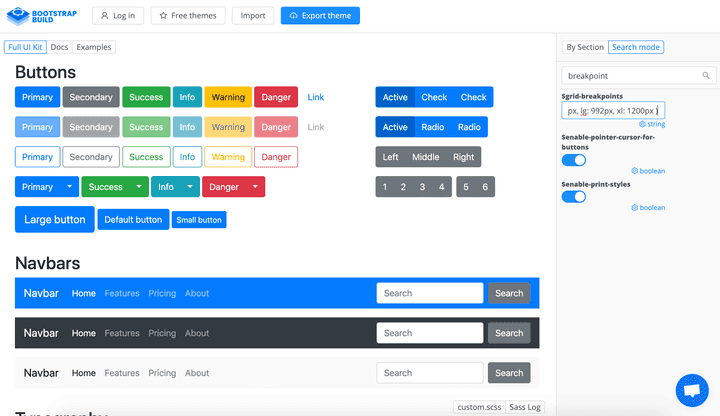
Task: Switch to the Examples tab
Action: (94, 47)
